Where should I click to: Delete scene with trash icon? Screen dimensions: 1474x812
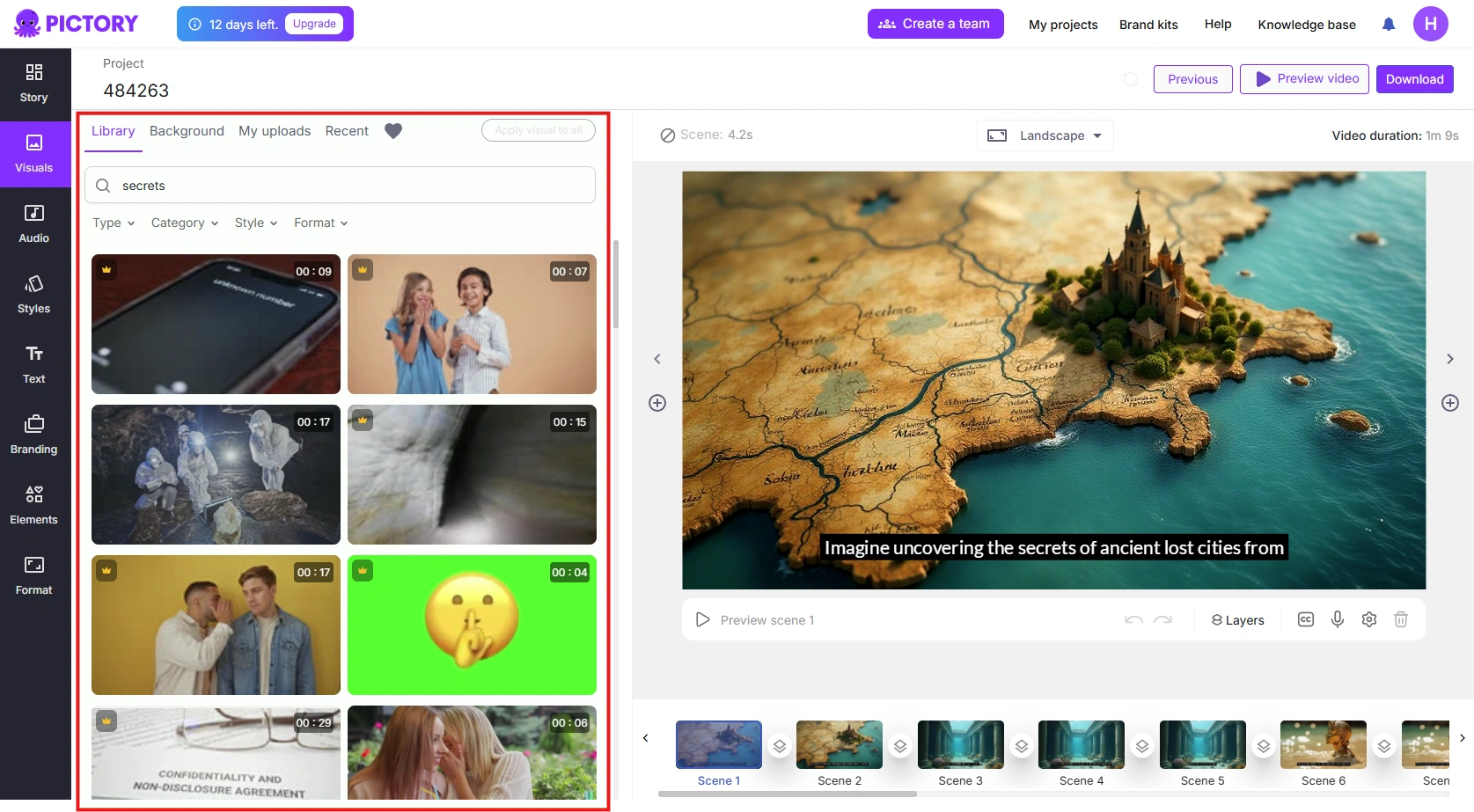point(1400,619)
